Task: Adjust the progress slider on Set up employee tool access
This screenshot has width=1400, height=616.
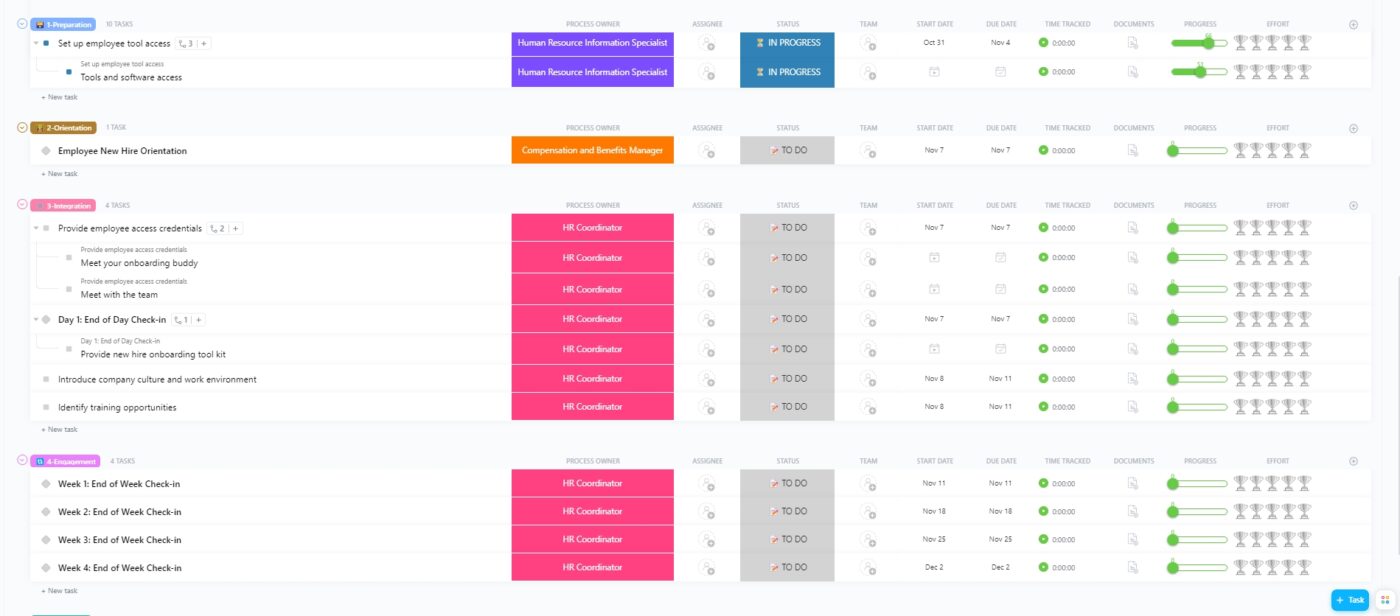Action: coord(1209,43)
